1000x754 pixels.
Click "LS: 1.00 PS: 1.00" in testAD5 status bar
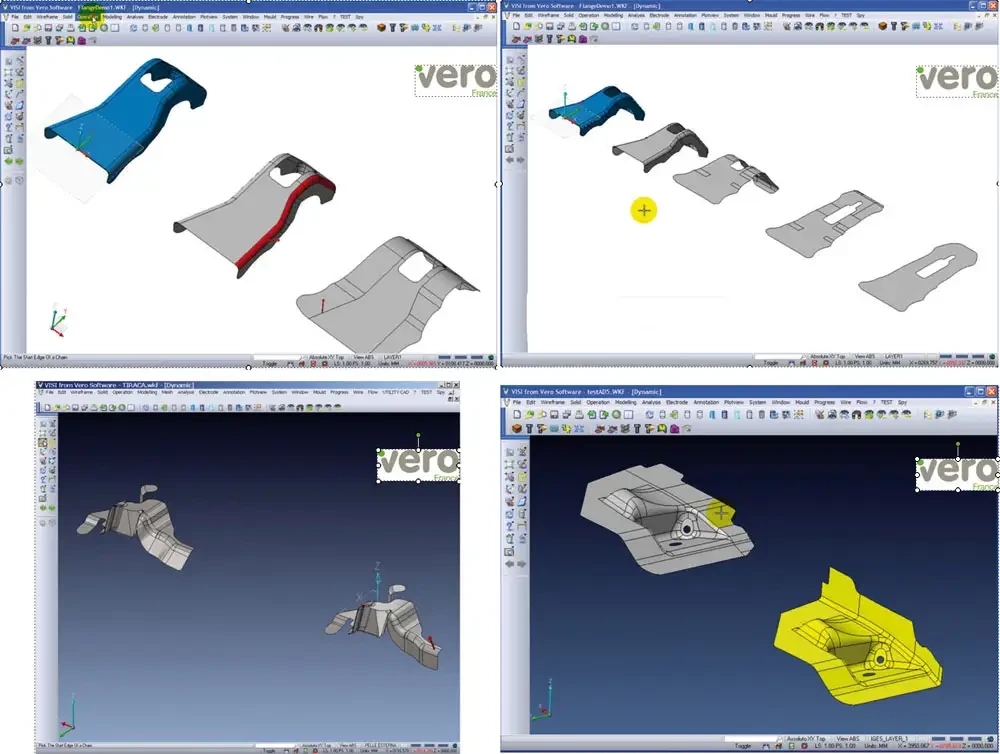coord(835,746)
